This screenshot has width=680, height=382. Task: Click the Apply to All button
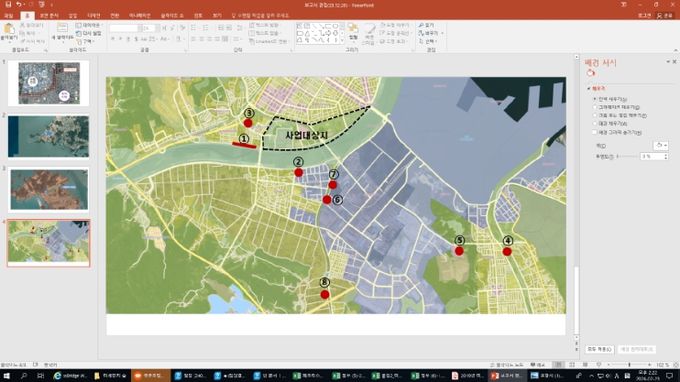pyautogui.click(x=600, y=349)
